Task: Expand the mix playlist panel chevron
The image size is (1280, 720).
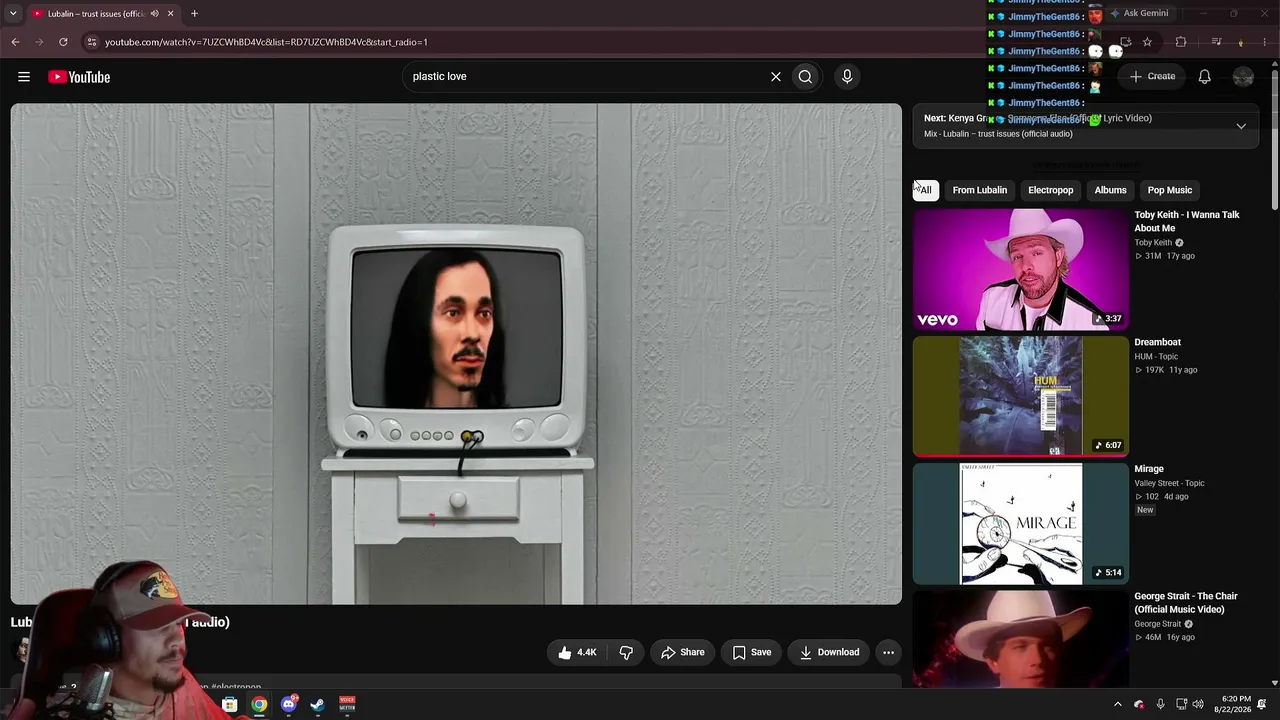Action: [x=1241, y=126]
